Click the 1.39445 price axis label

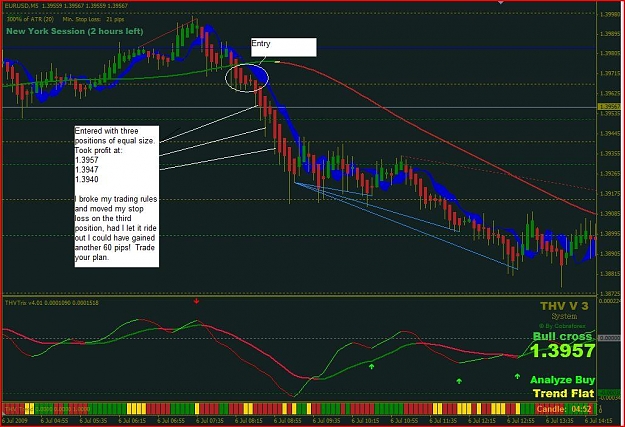point(610,134)
